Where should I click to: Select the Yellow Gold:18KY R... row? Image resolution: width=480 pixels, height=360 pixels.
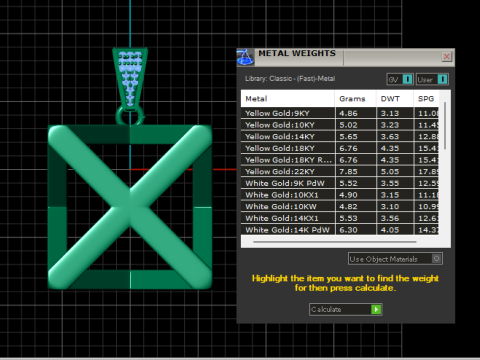(340, 160)
